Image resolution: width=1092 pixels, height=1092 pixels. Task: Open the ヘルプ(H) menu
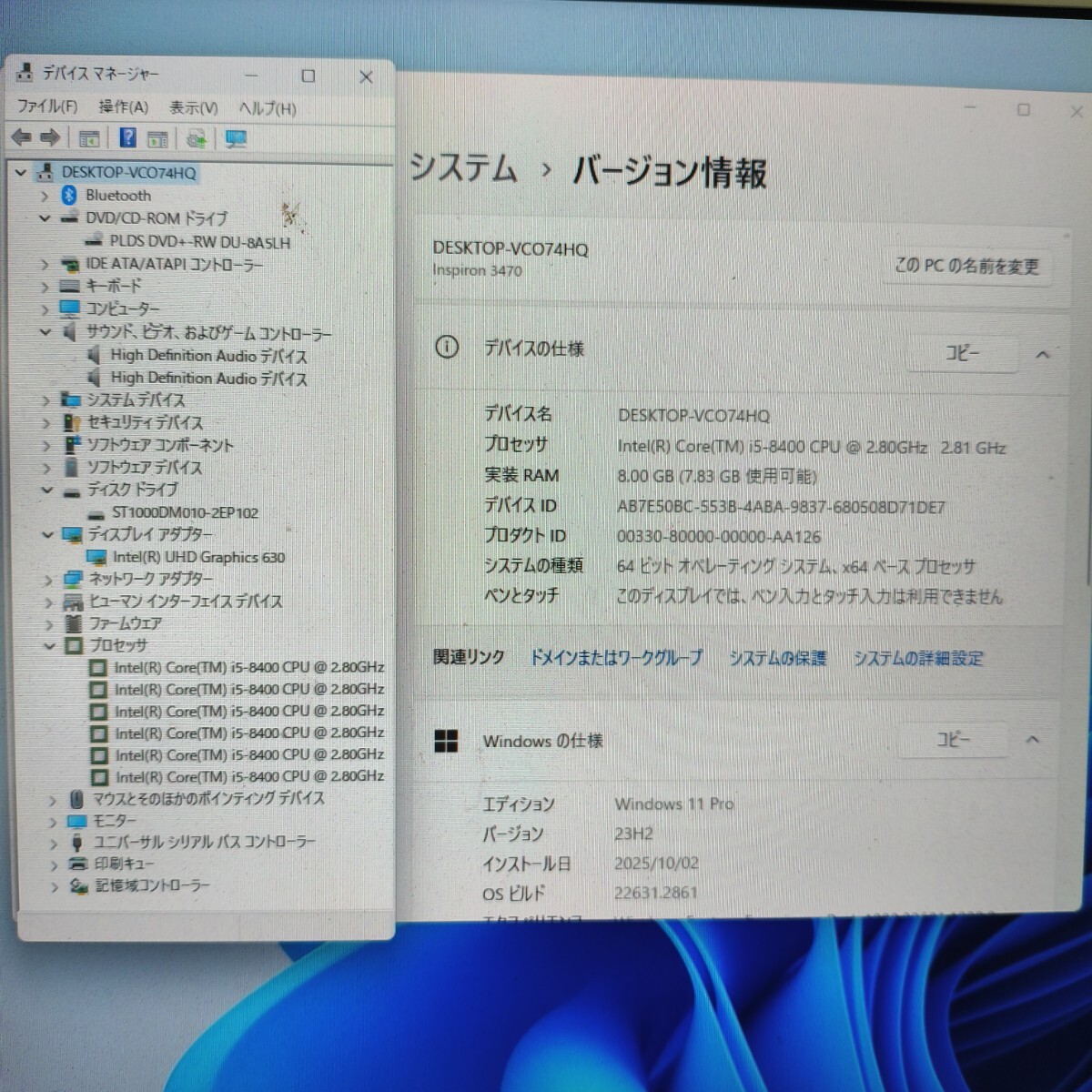coord(268,108)
